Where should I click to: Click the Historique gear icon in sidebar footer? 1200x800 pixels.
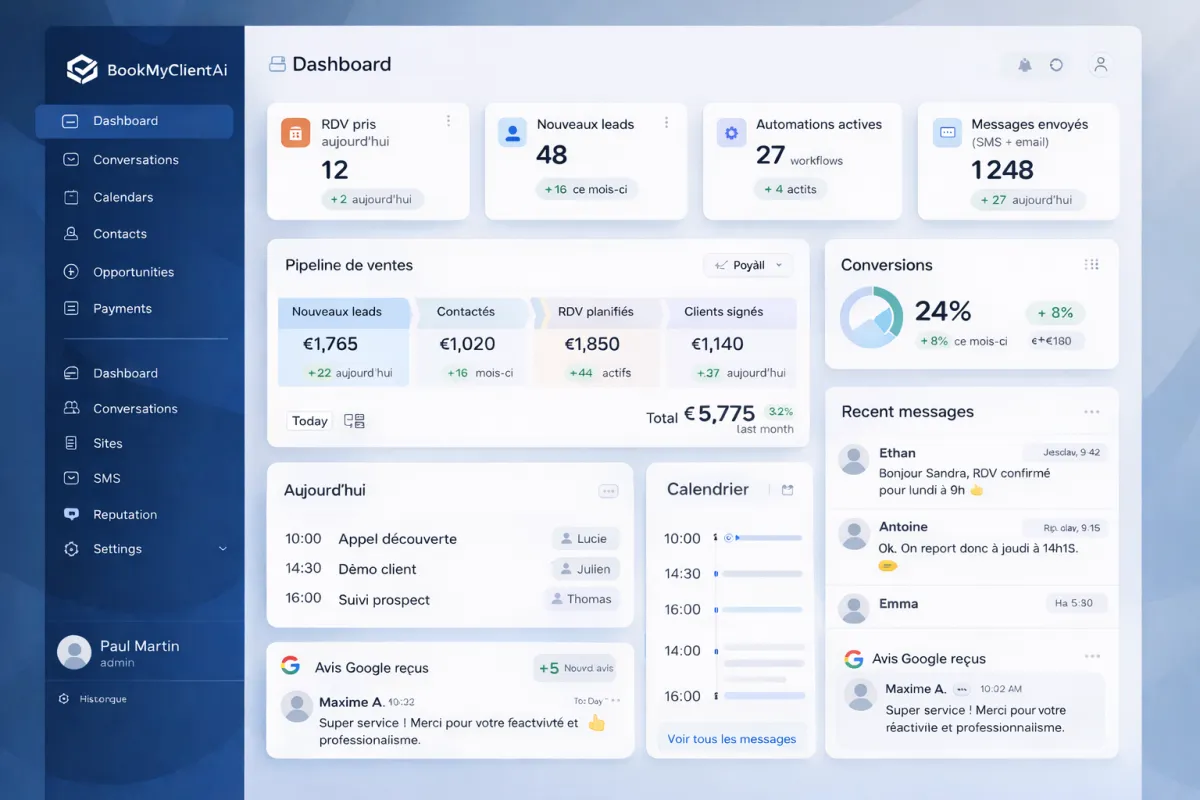coord(64,699)
